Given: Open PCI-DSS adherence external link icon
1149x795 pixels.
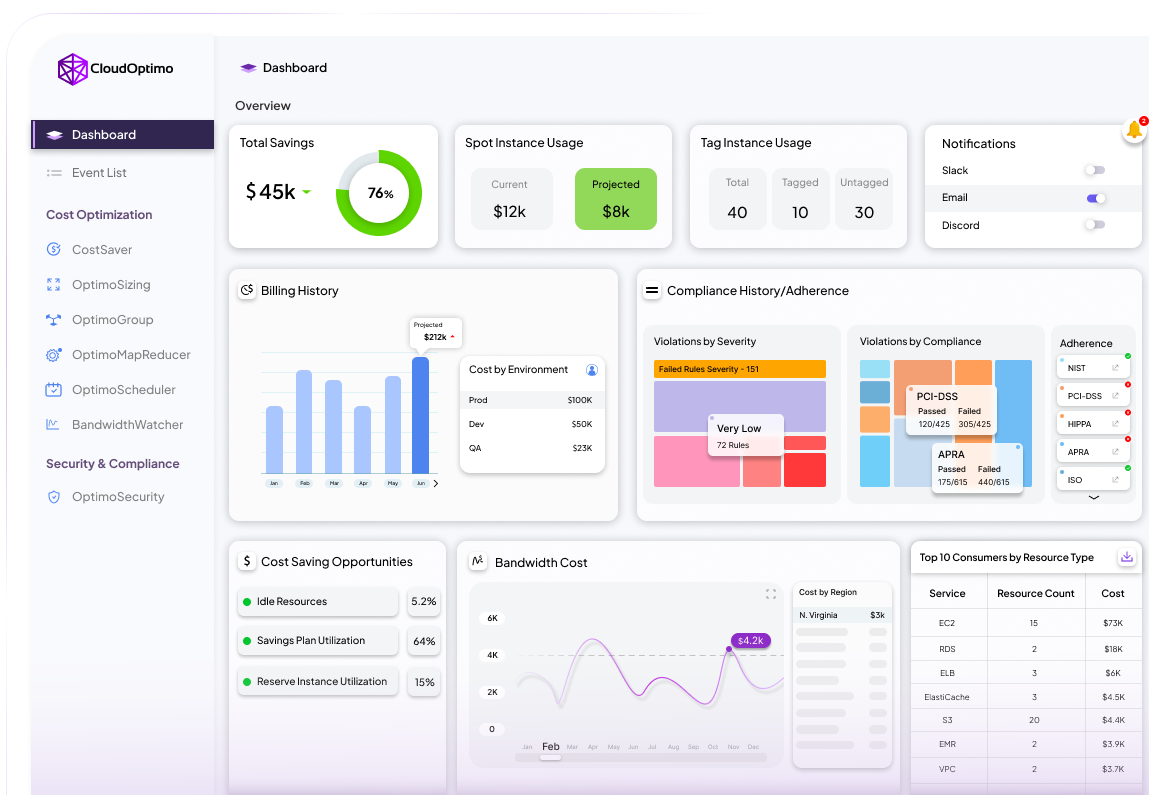Looking at the screenshot, I should [1115, 396].
